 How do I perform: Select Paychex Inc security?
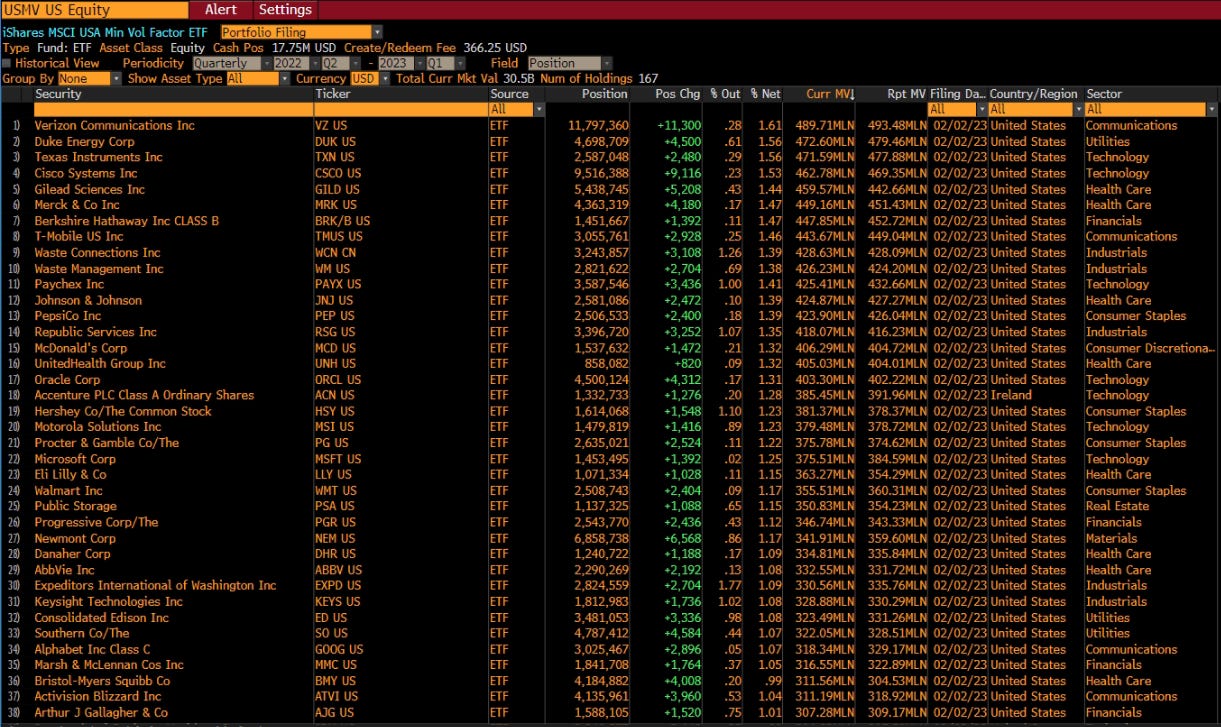pos(69,284)
